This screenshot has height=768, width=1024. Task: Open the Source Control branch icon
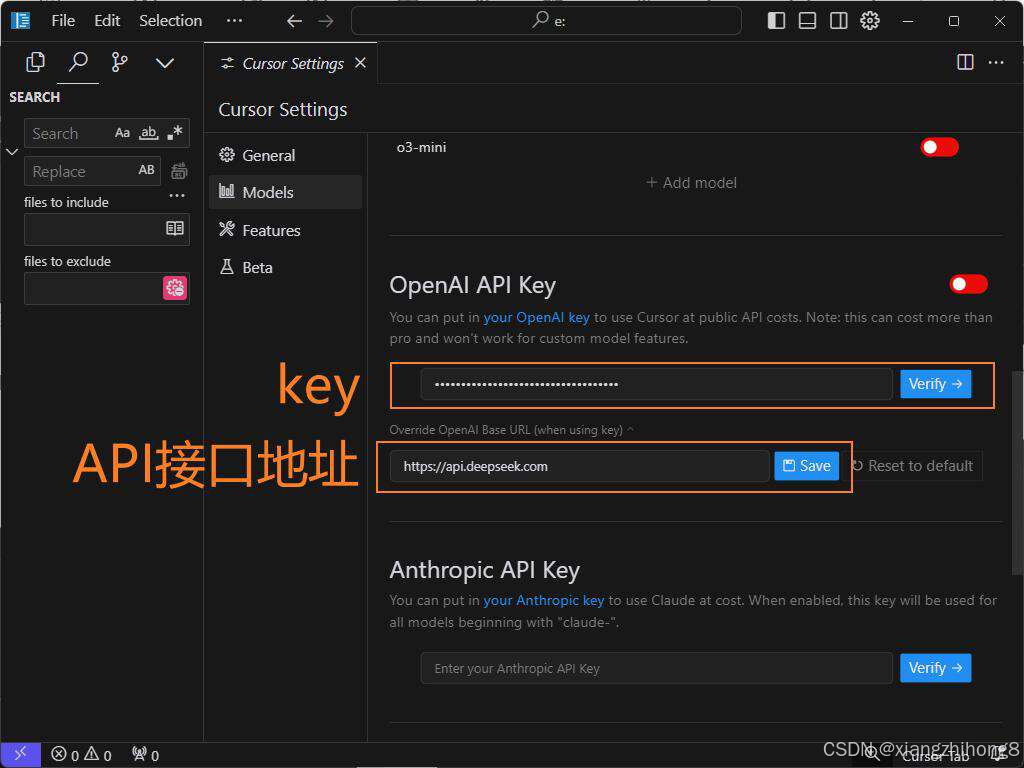[x=120, y=63]
